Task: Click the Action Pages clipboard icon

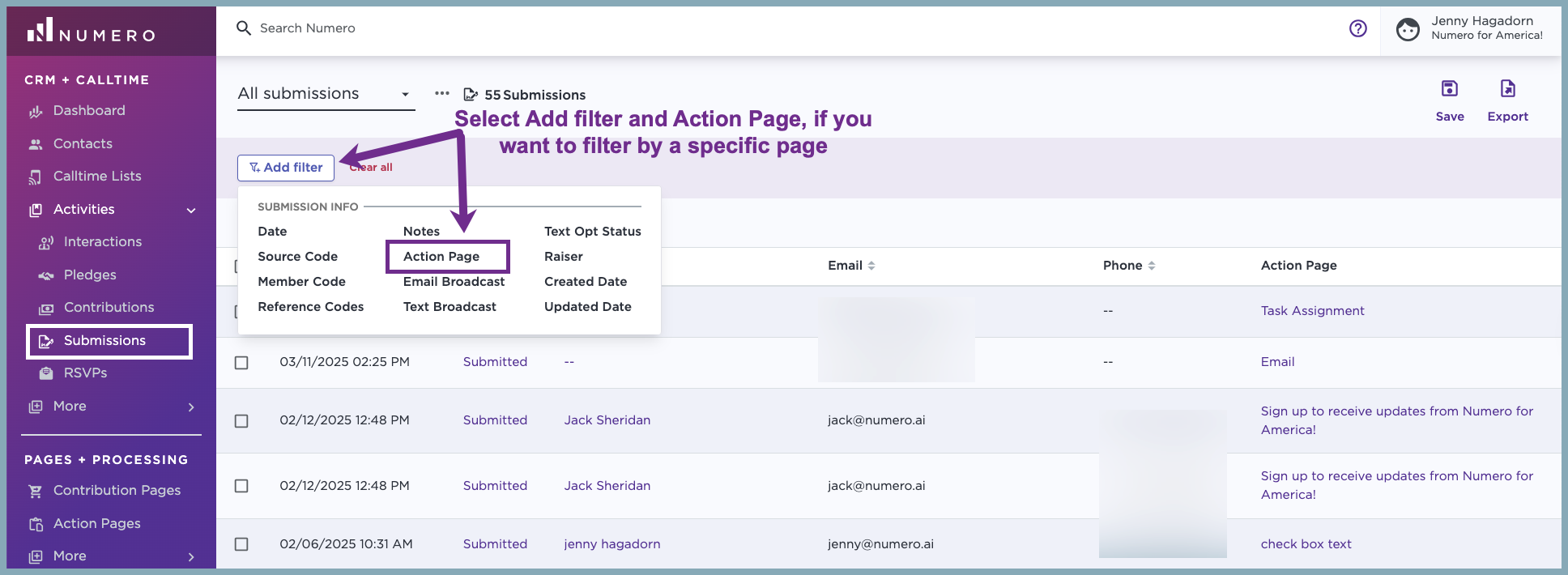Action: point(36,524)
